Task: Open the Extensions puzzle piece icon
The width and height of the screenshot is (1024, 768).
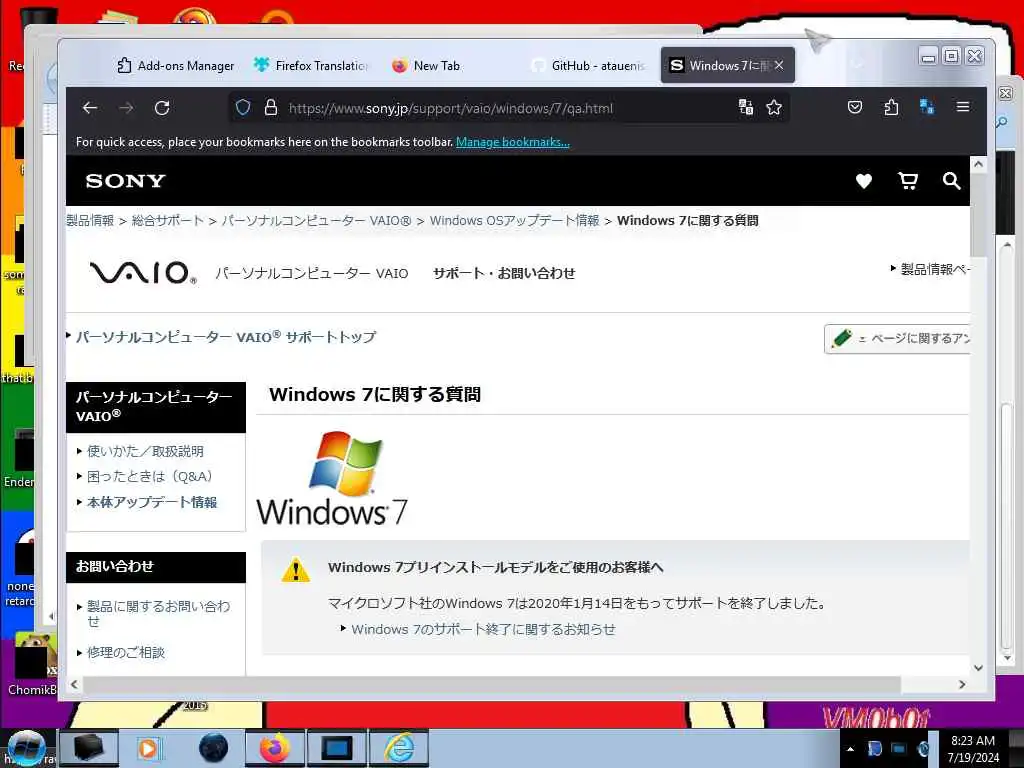Action: pos(891,107)
